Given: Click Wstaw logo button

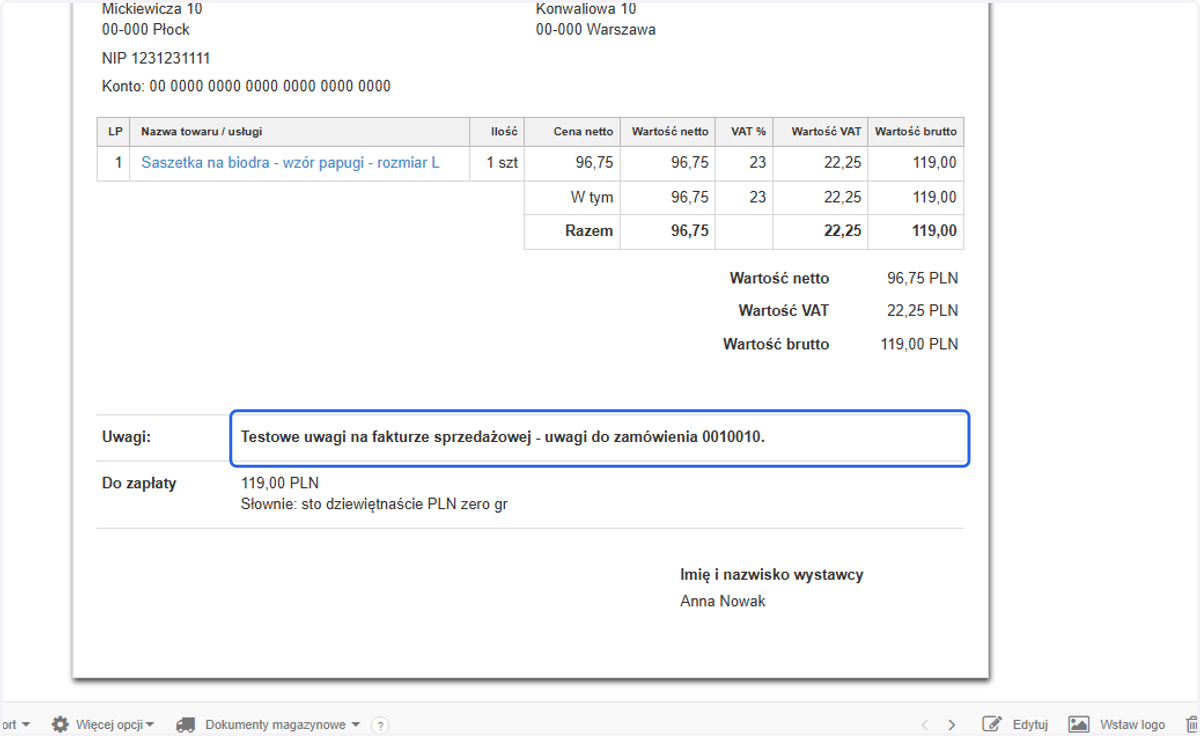Looking at the screenshot, I should coord(1132,724).
